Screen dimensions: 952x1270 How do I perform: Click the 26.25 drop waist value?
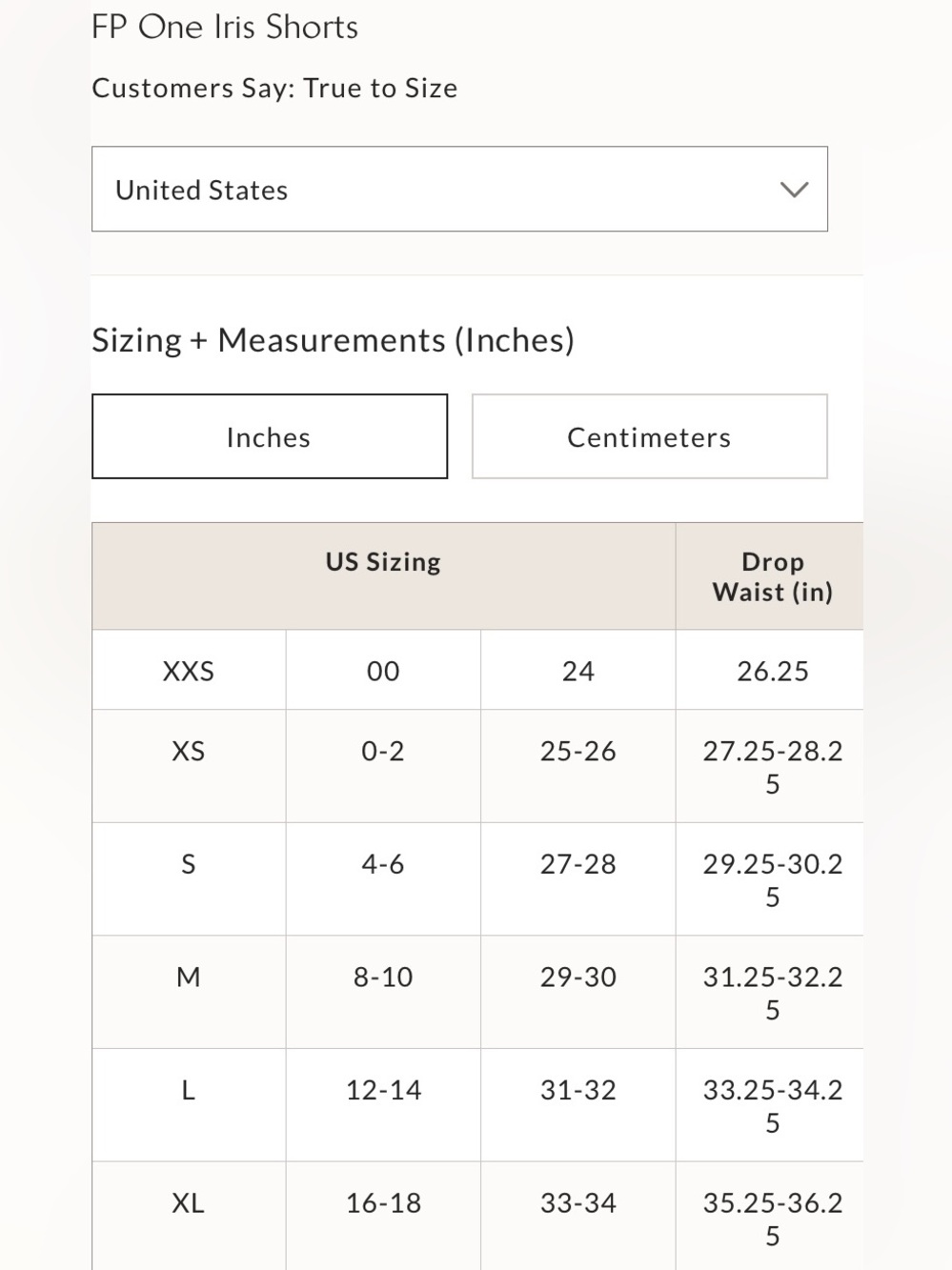click(x=773, y=671)
